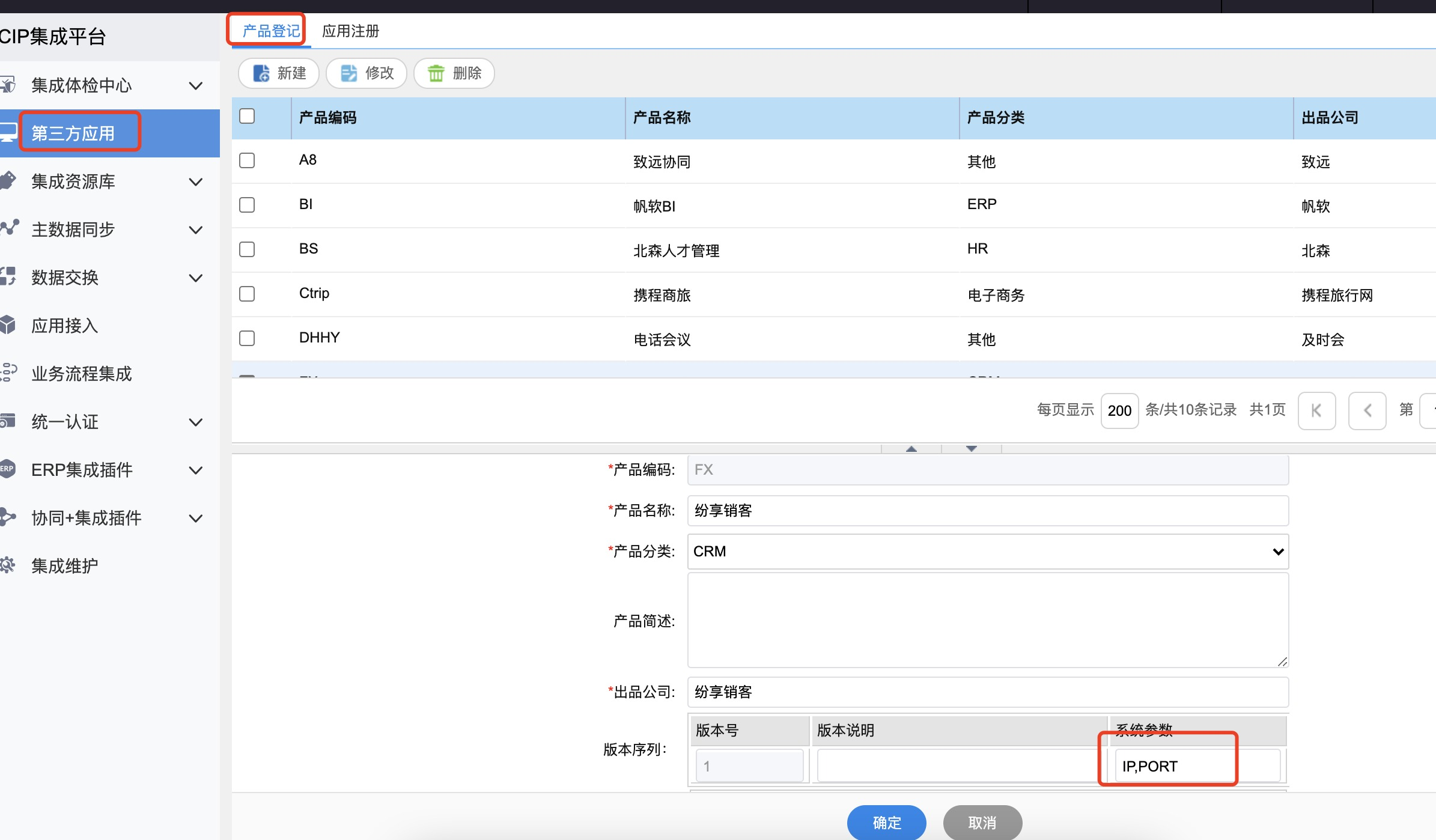The height and width of the screenshot is (840, 1436).
Task: Click the 确定 confirm button
Action: (x=887, y=822)
